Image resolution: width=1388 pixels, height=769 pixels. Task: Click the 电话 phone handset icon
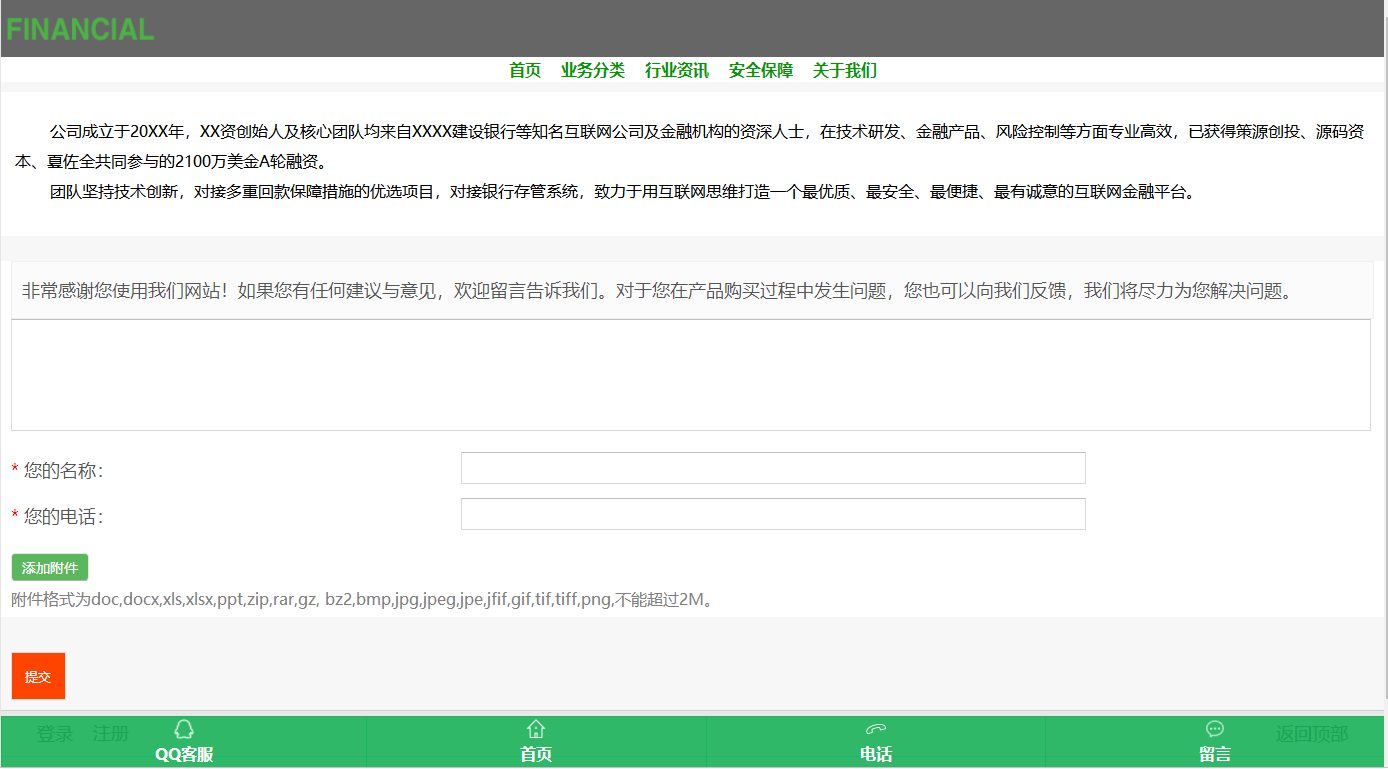pyautogui.click(x=876, y=729)
